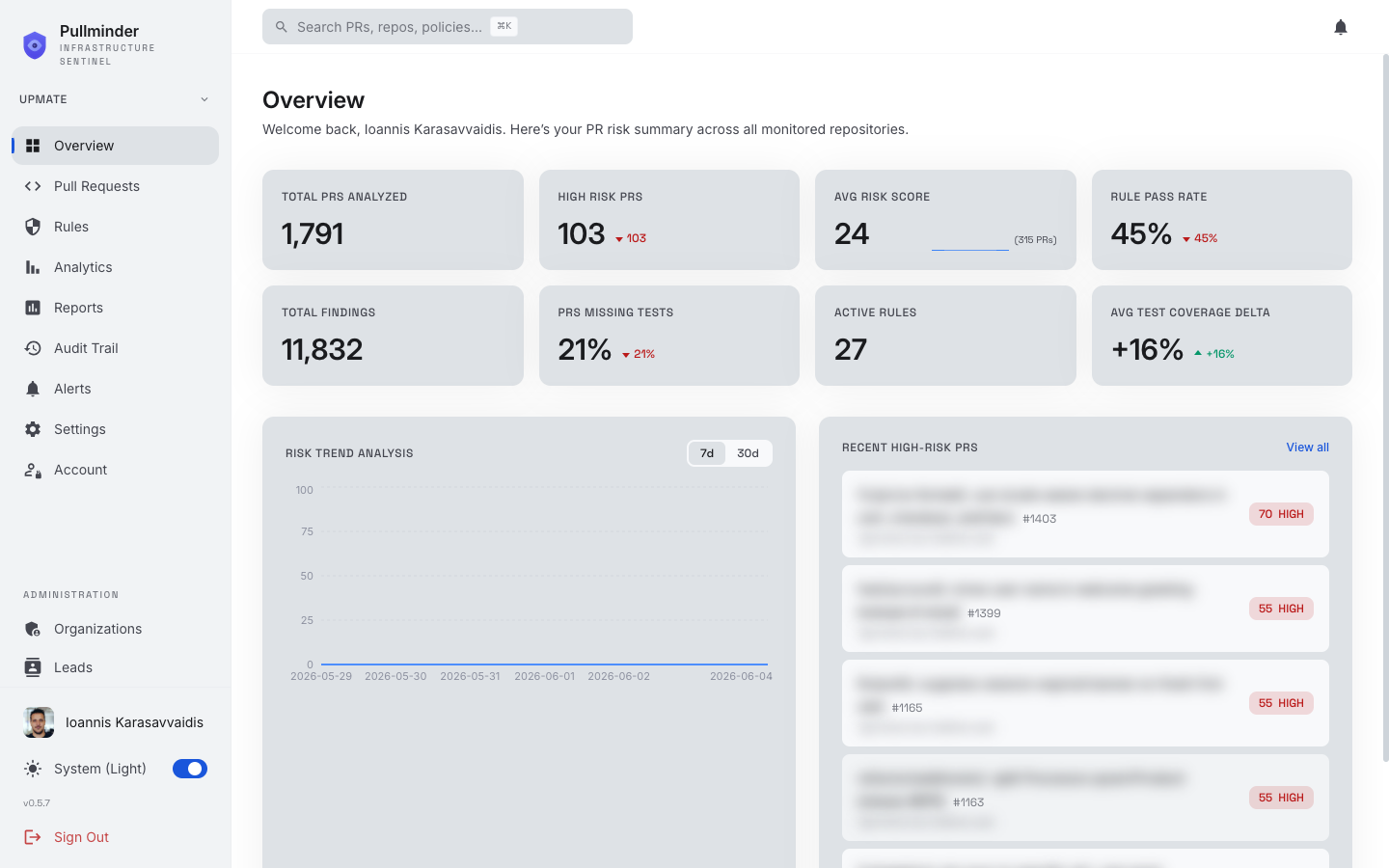Click the High Risk PRs card

[669, 220]
